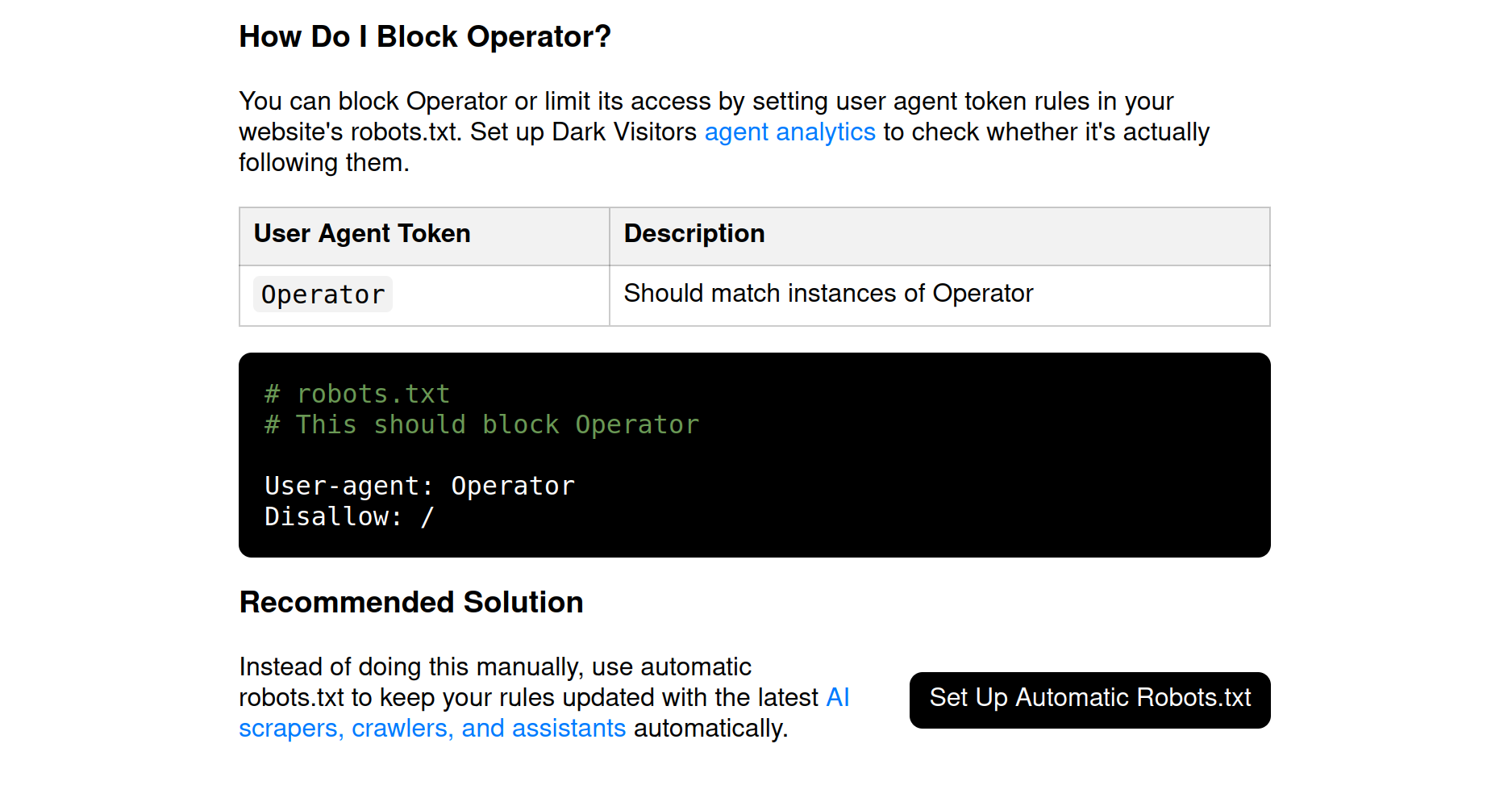This screenshot has height=798, width=1512.
Task: Click the 'How Do I Block Operator?' heading
Action: point(425,37)
